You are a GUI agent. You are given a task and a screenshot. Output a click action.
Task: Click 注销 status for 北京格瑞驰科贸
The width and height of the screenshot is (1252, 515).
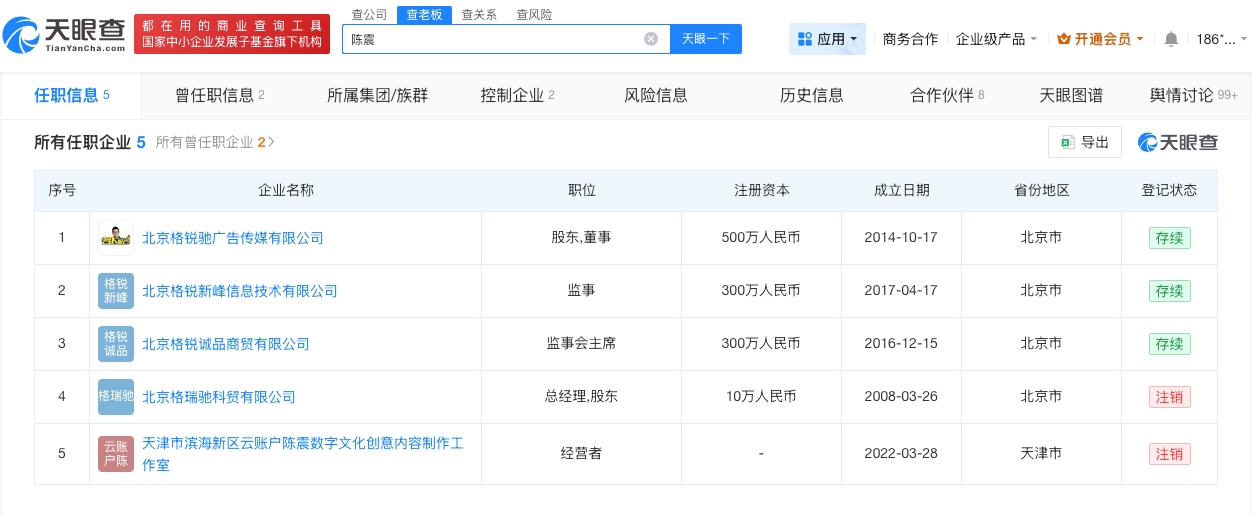1169,397
